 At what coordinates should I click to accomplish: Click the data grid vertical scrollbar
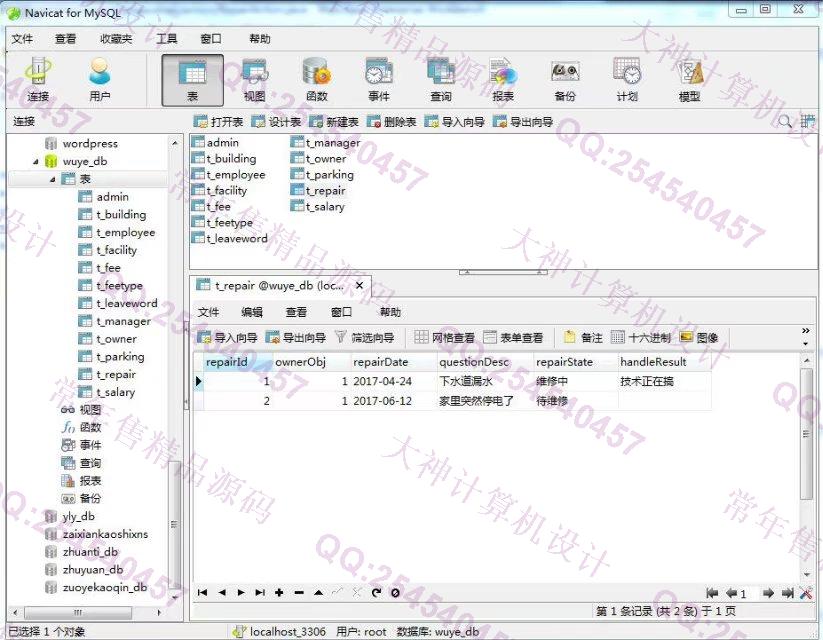click(x=806, y=434)
